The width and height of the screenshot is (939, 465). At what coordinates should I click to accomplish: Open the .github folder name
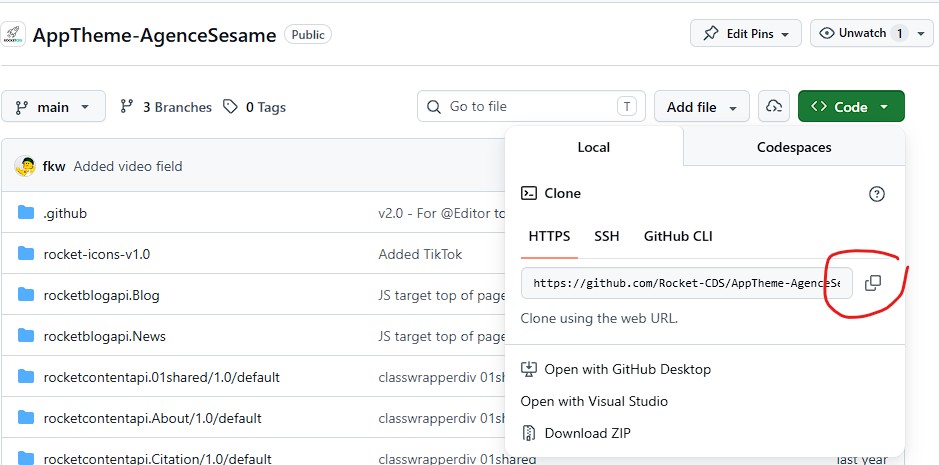[x=65, y=213]
